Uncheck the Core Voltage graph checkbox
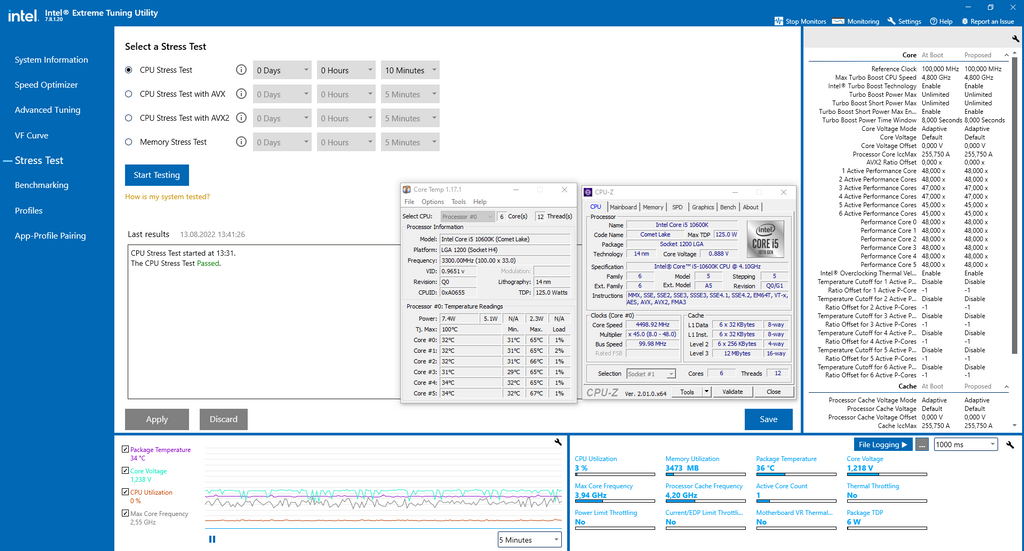 (x=125, y=471)
